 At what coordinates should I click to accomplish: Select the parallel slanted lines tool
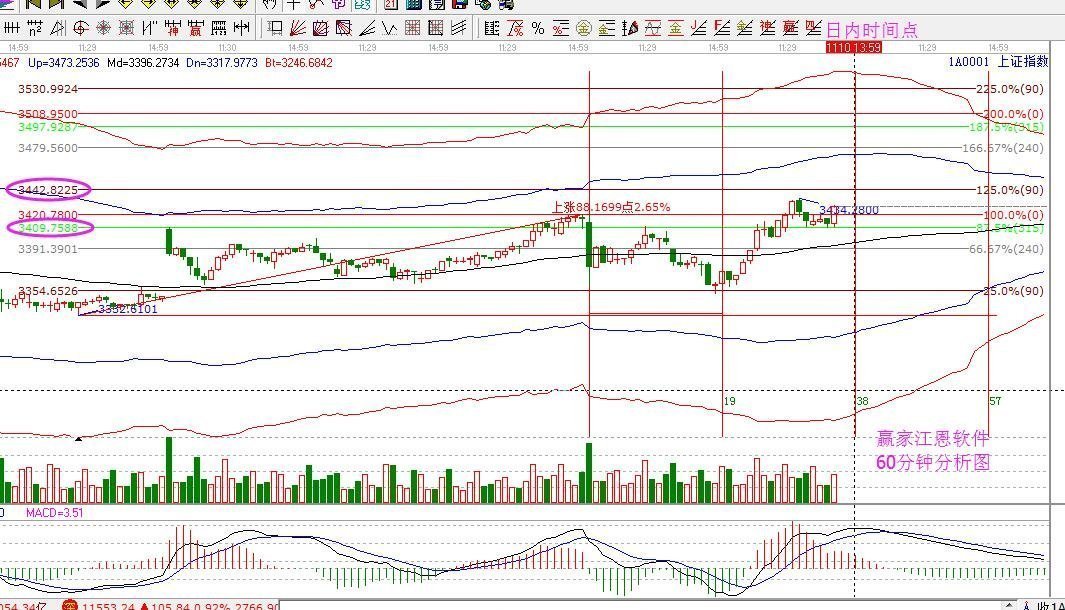150,28
